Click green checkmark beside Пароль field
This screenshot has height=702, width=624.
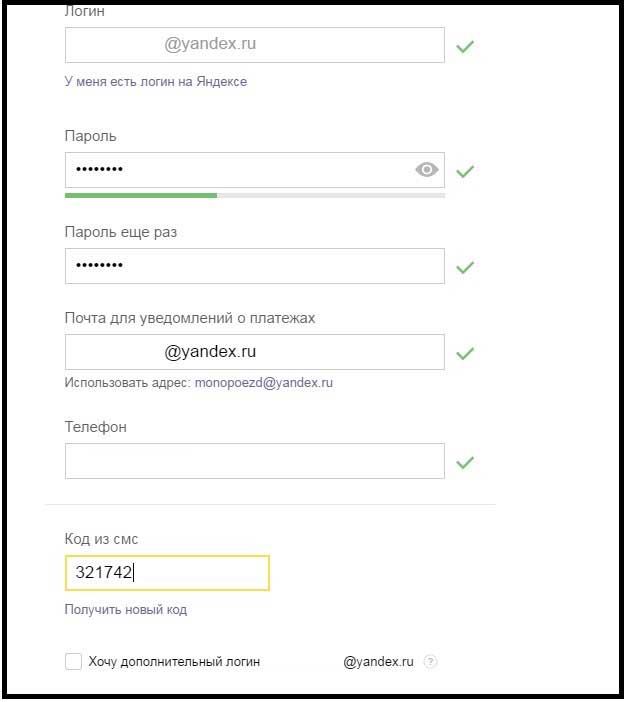pos(465,171)
